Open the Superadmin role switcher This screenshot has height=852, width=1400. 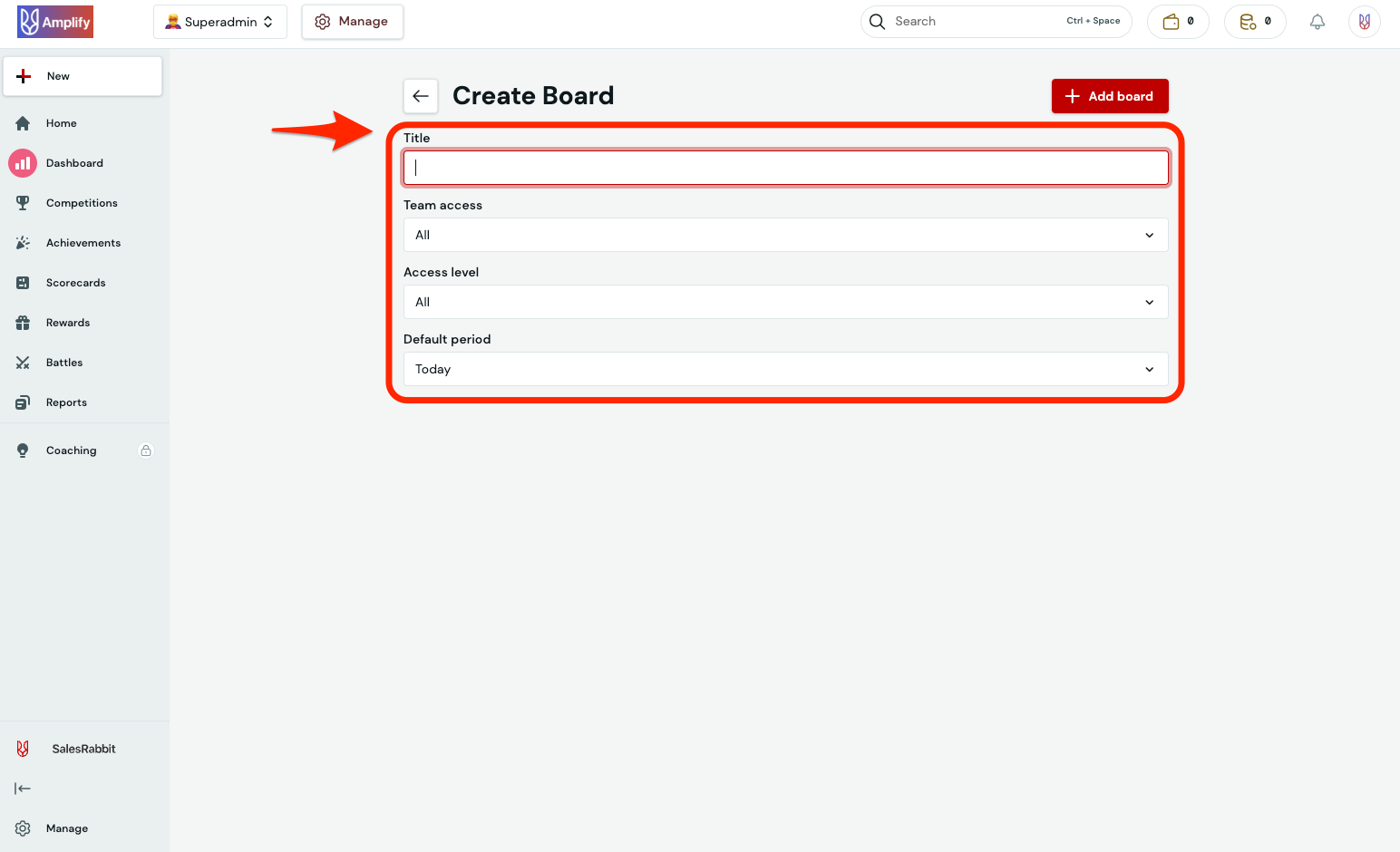click(219, 21)
